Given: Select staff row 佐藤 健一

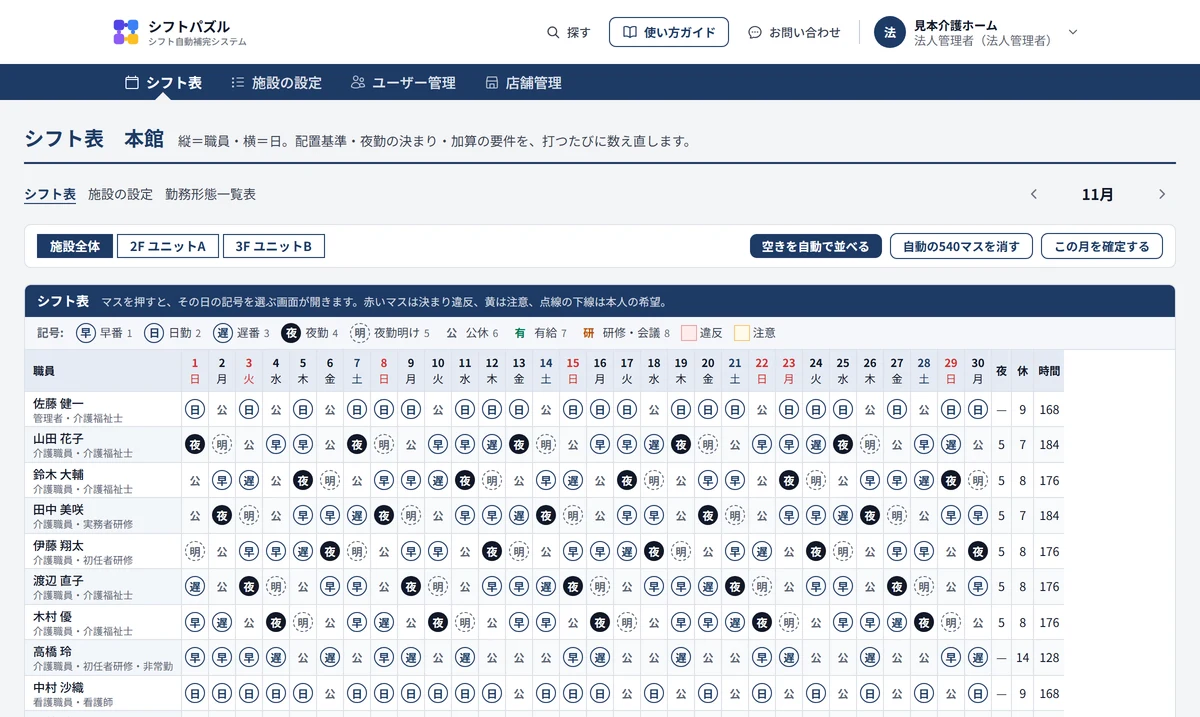Looking at the screenshot, I should (103, 409).
